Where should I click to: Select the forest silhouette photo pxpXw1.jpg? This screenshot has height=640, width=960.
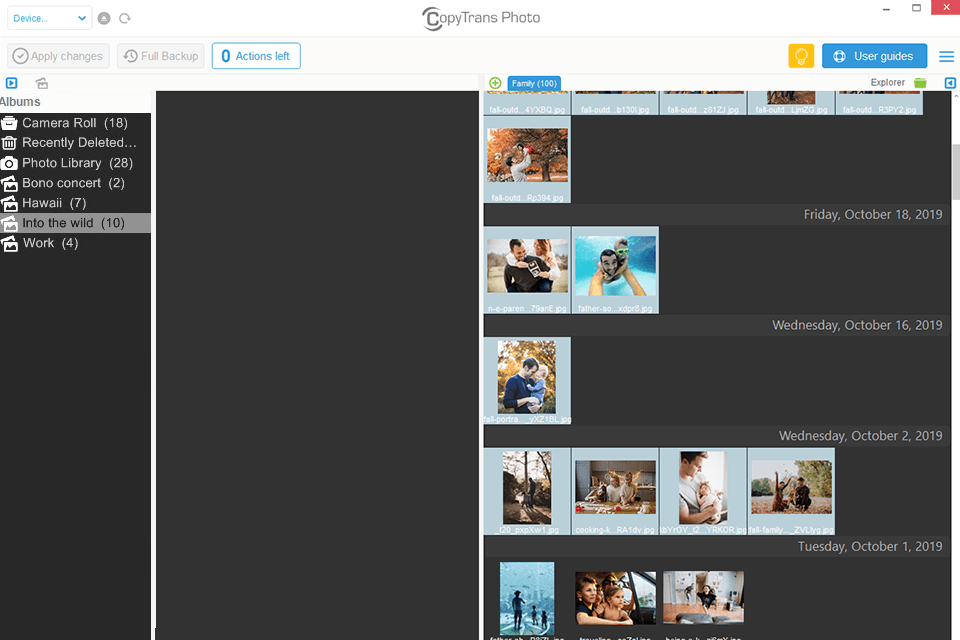click(x=527, y=491)
